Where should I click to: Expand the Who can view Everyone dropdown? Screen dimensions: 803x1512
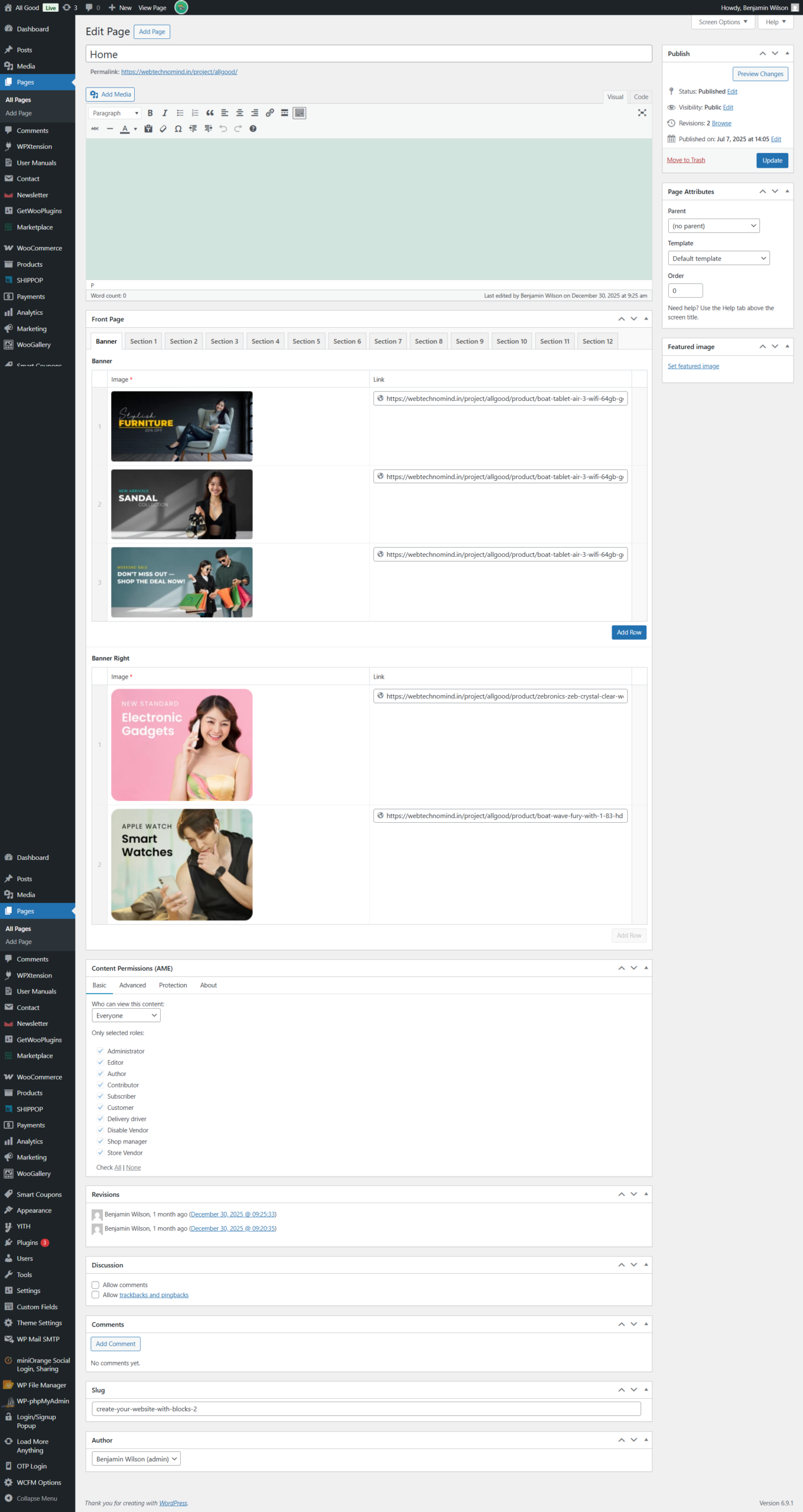point(126,1015)
